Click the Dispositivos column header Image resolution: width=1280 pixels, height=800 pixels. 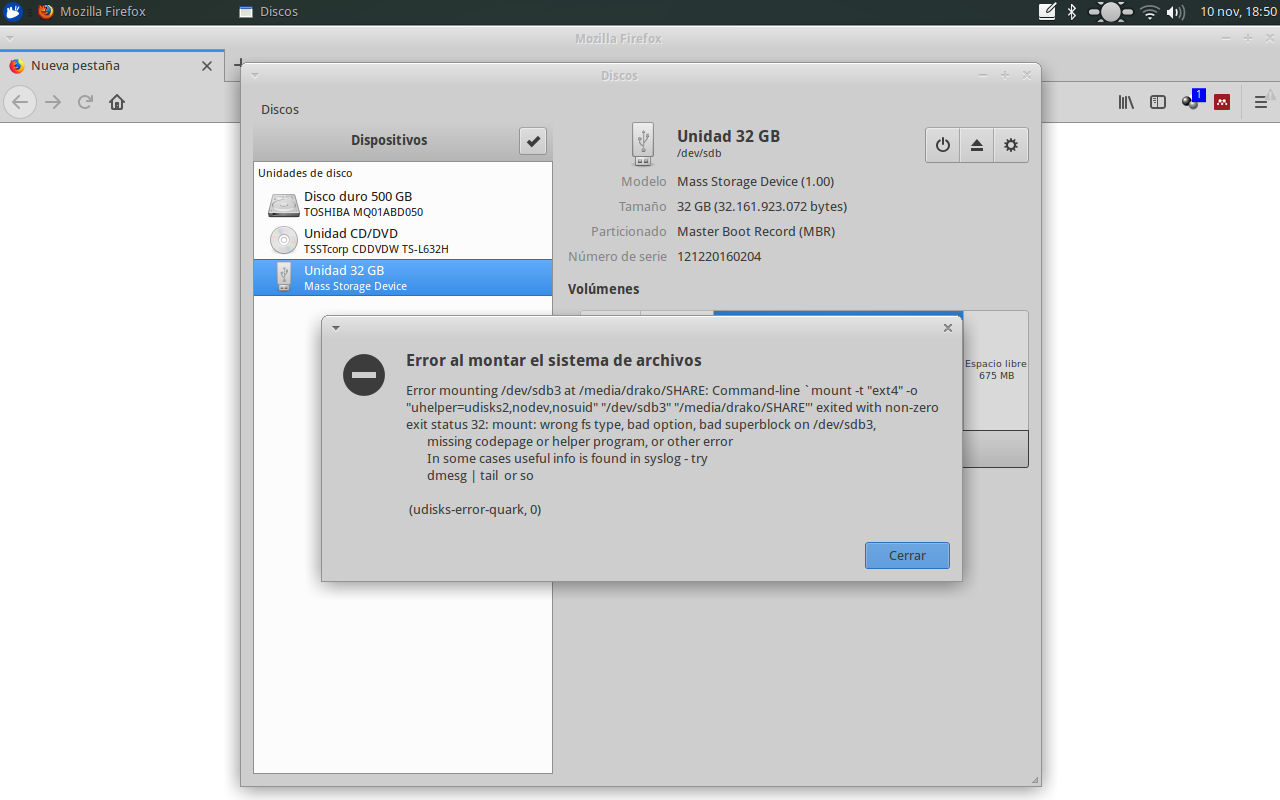tap(389, 141)
